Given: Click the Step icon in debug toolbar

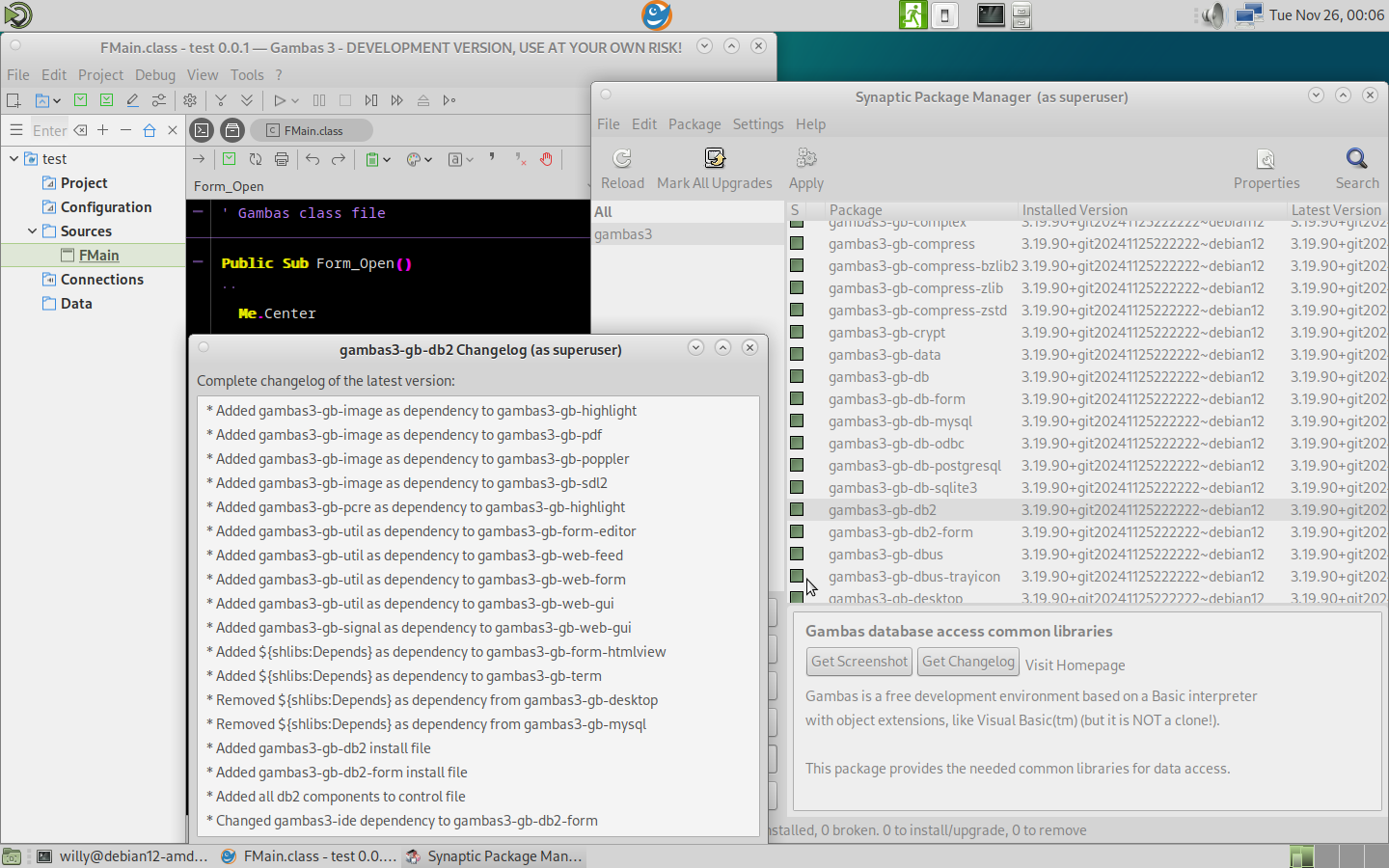Looking at the screenshot, I should click(371, 100).
